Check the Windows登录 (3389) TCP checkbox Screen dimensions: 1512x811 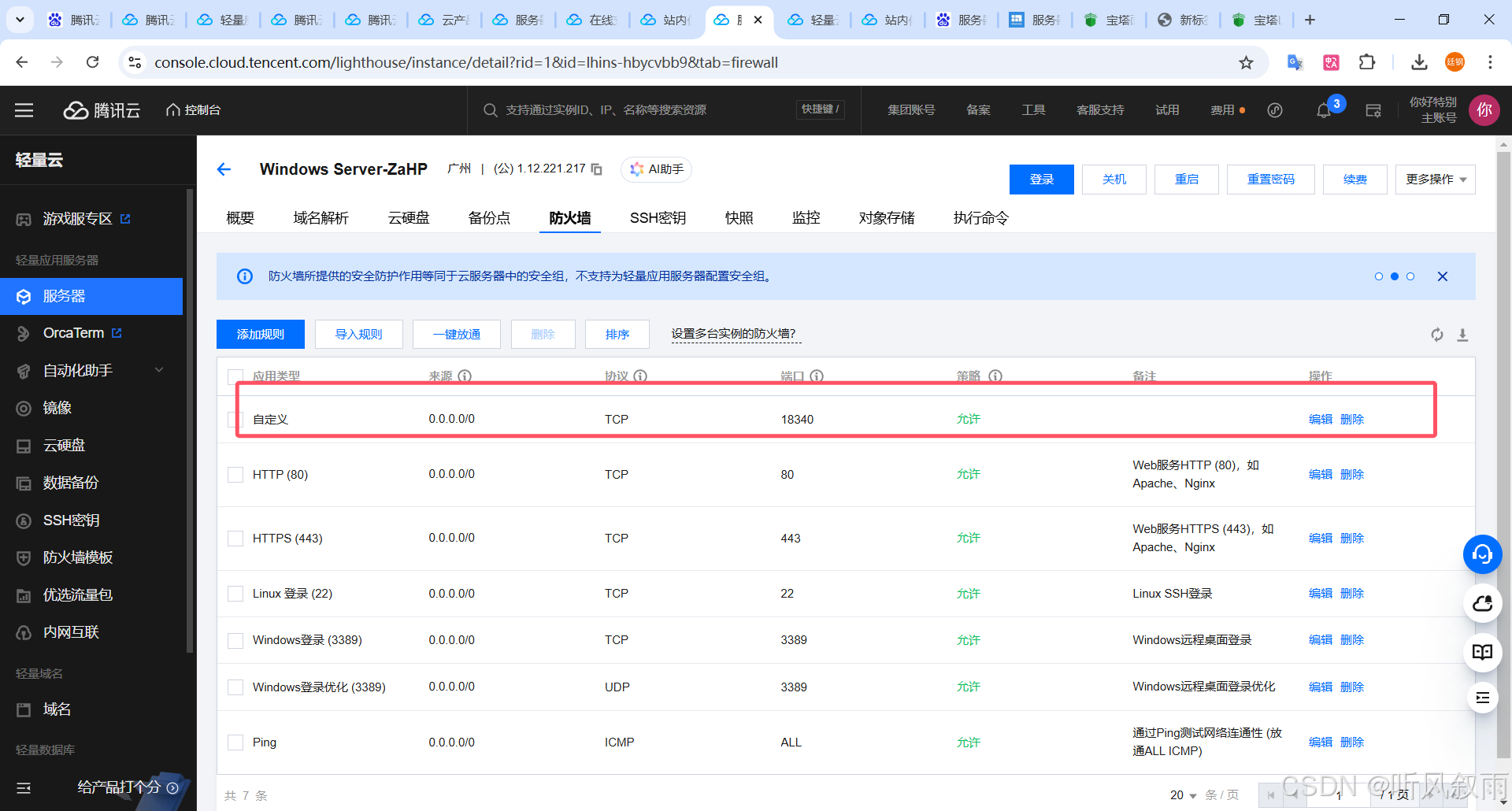235,640
